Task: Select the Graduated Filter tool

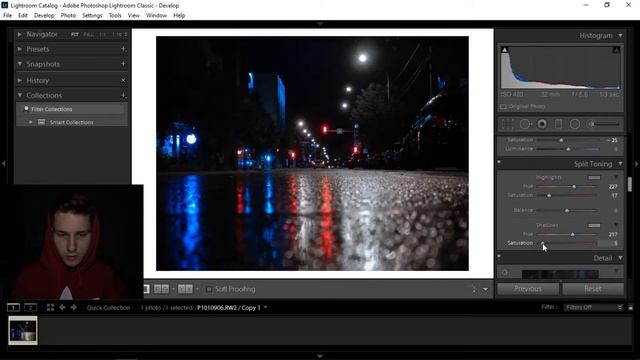Action: pyautogui.click(x=558, y=124)
